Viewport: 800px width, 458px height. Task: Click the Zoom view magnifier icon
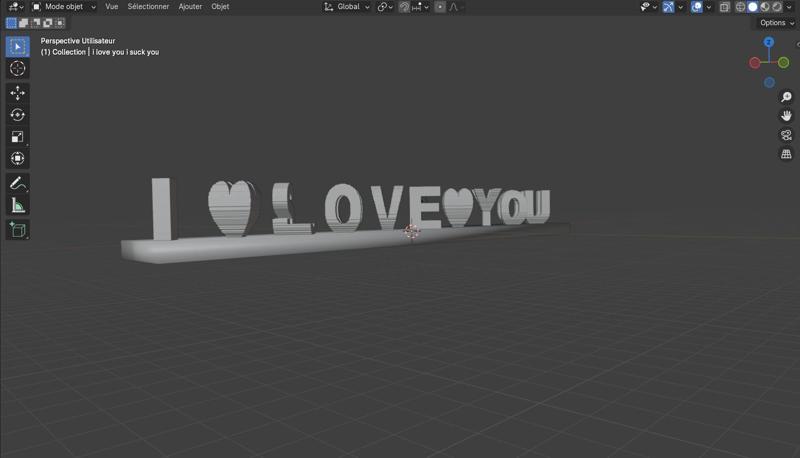point(786,97)
